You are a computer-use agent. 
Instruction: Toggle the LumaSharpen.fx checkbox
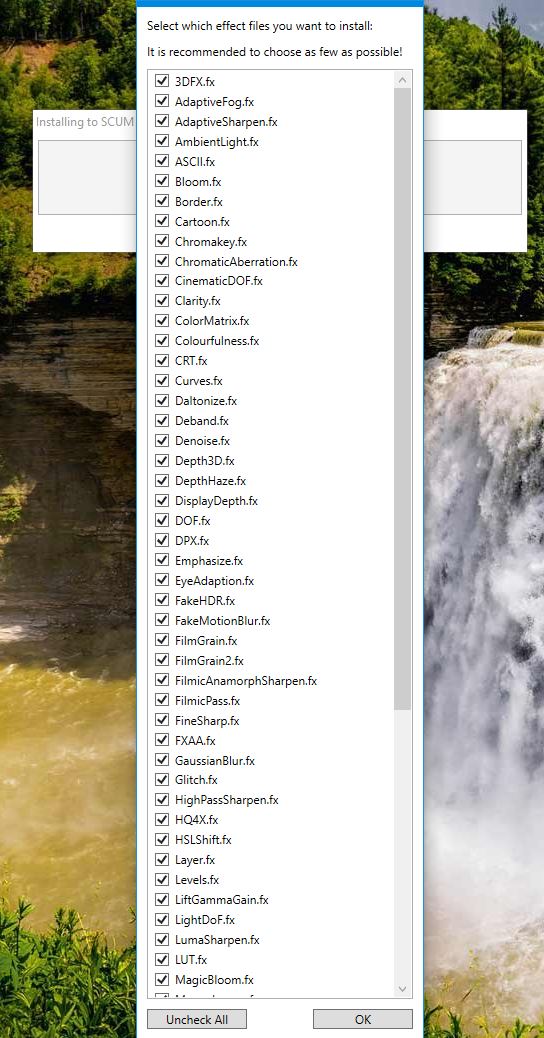pyautogui.click(x=161, y=939)
